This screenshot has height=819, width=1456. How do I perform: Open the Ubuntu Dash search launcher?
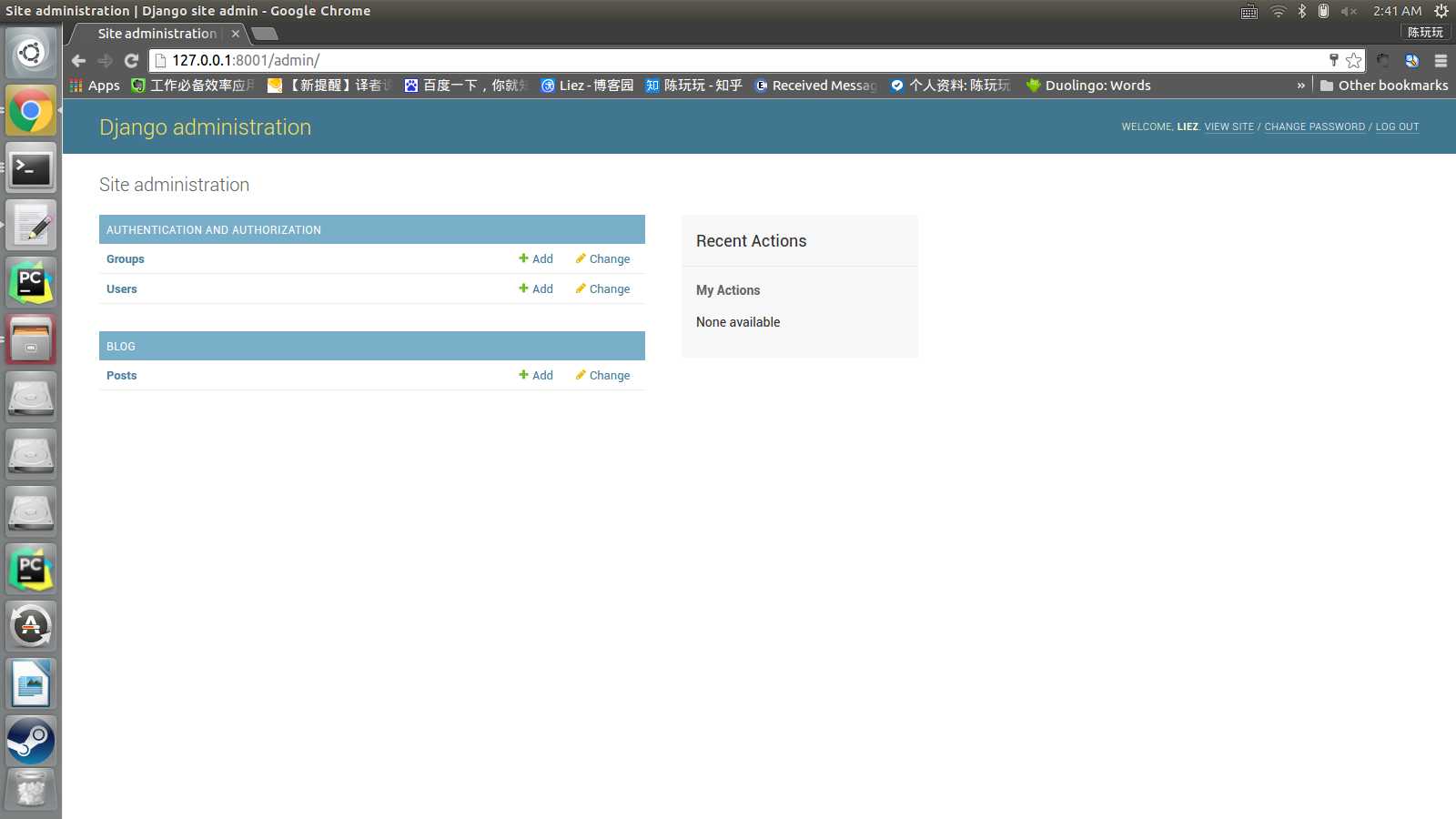[31, 53]
